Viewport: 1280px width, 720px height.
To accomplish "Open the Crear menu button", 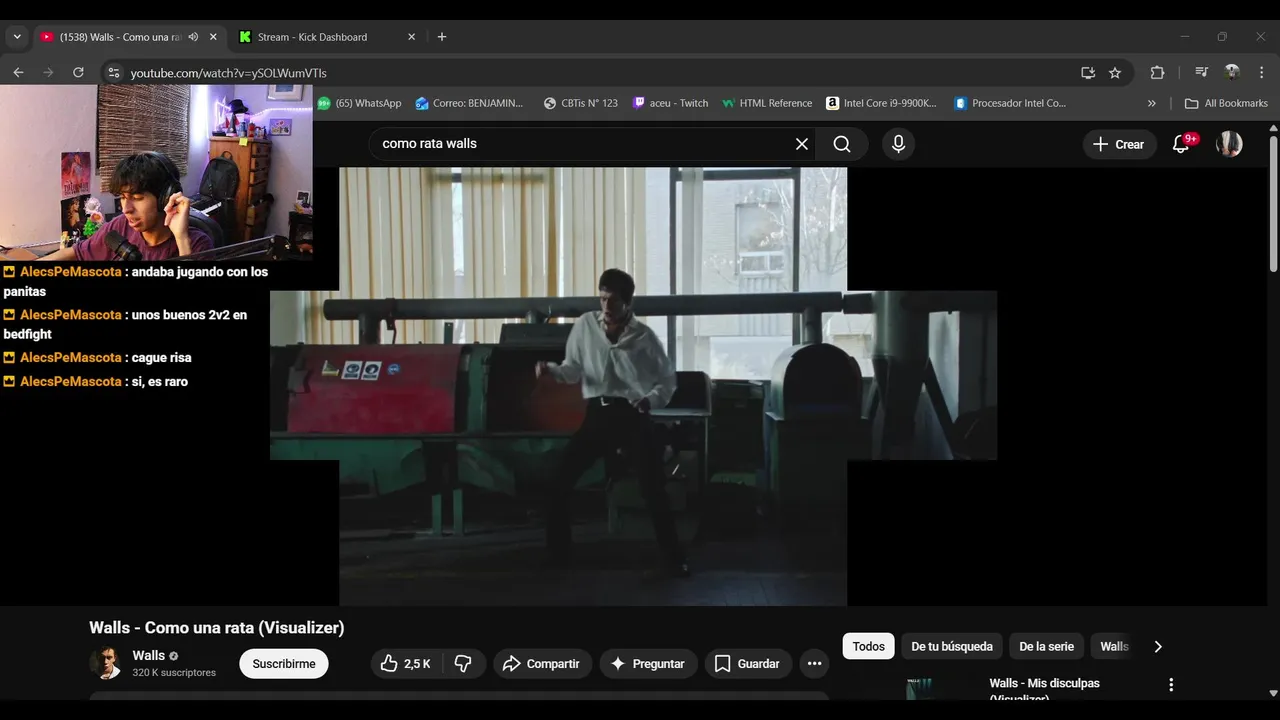I will 1119,144.
